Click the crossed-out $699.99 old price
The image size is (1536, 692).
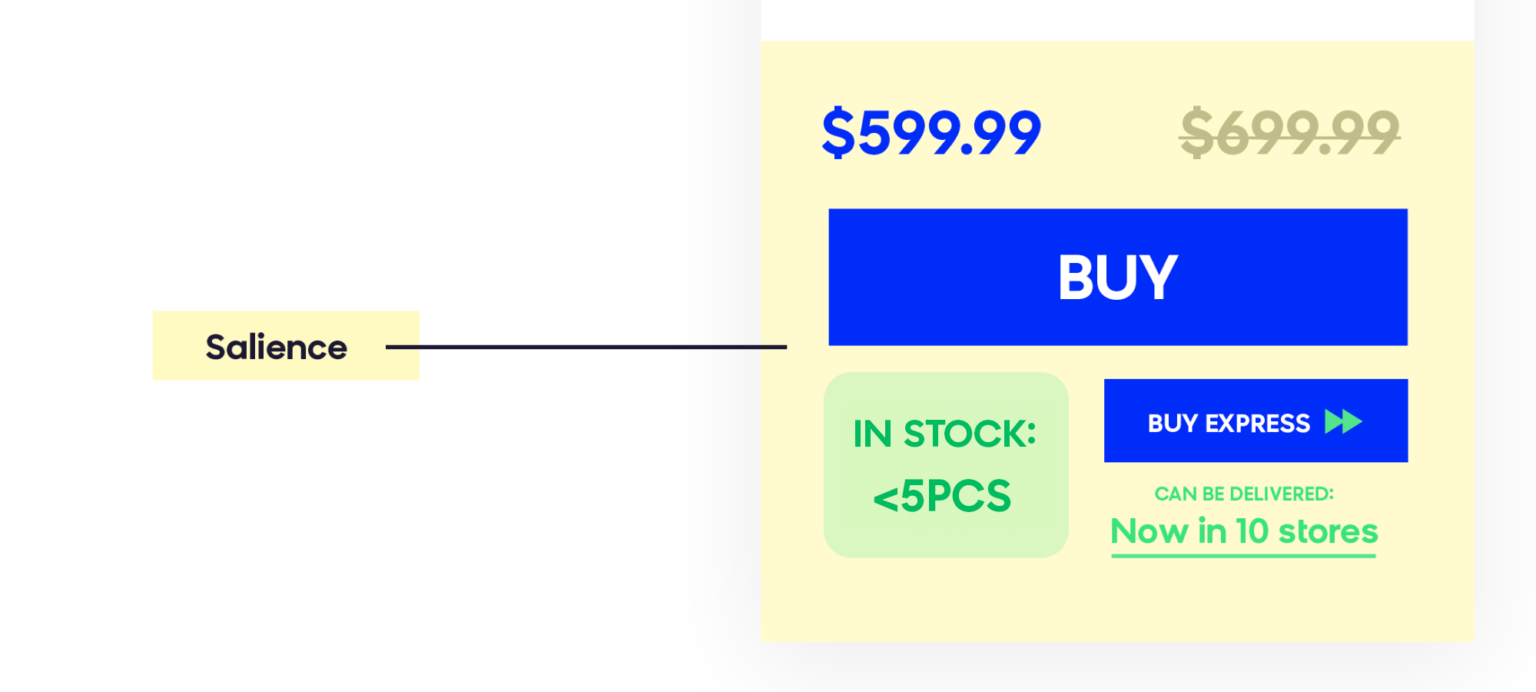coord(1290,133)
